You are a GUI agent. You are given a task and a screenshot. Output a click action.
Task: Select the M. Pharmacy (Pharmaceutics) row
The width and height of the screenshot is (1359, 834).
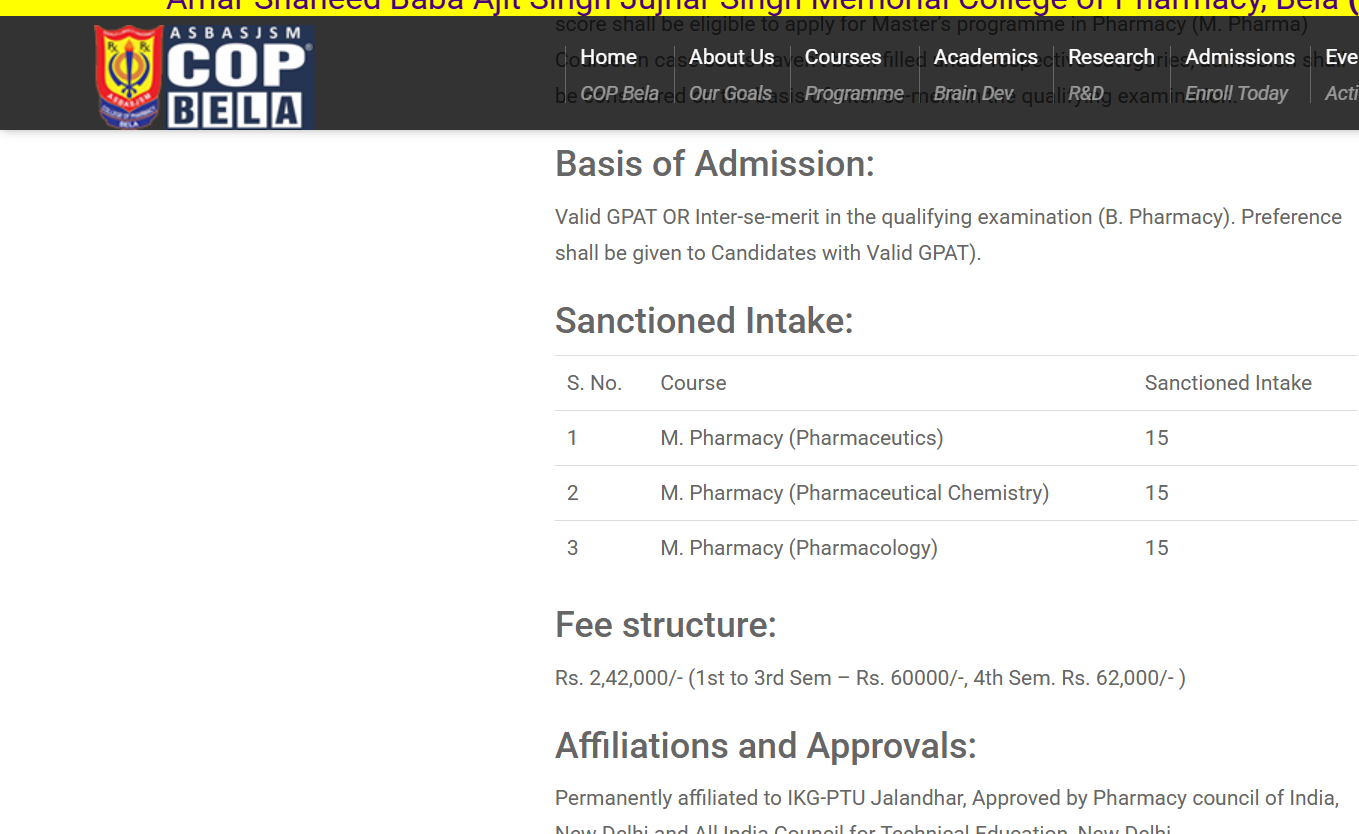801,438
